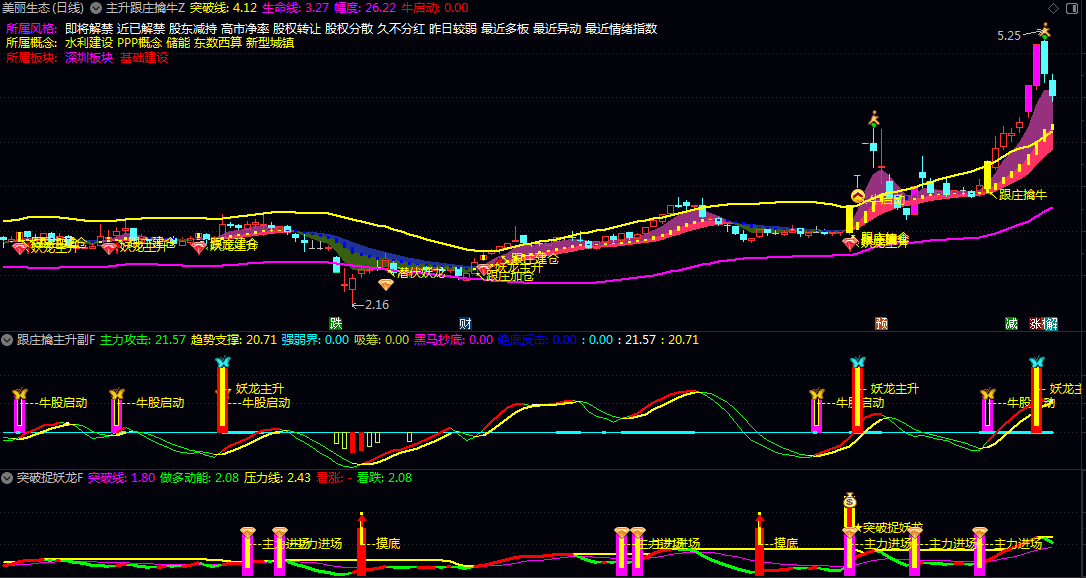Open the 即将解禁 style tag
Viewport: 1086px width, 578px height.
click(89, 29)
